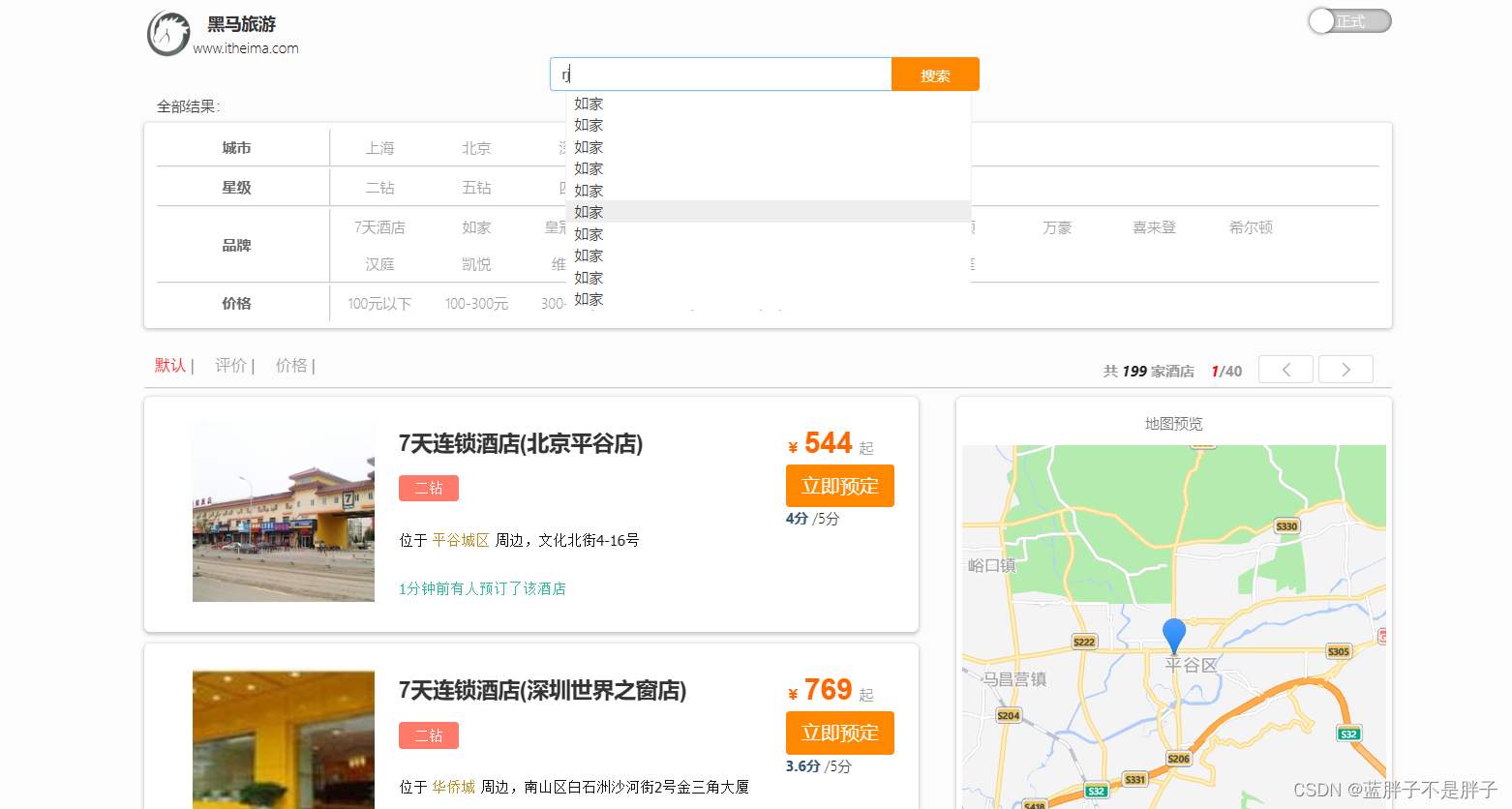Click S330 road badge on map
The image size is (1512, 809).
coord(1286,526)
